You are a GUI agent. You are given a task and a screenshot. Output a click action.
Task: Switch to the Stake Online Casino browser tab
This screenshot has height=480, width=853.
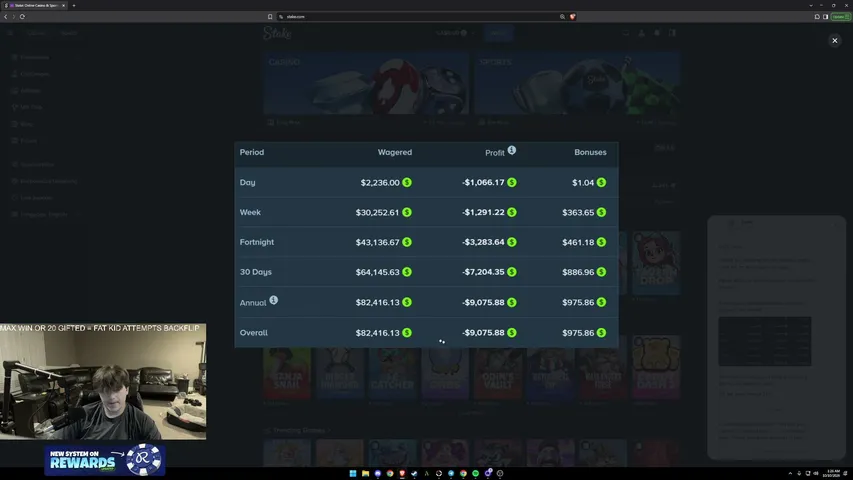point(34,5)
